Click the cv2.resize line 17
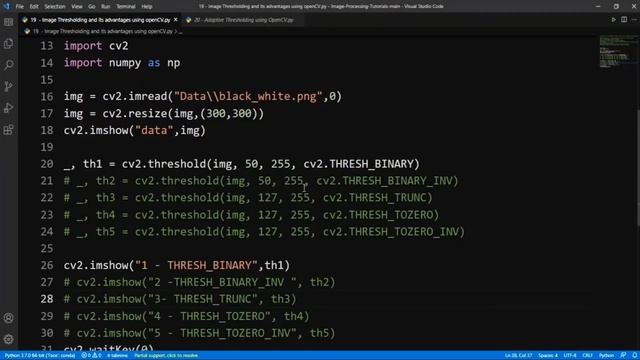The image size is (640, 360). pyautogui.click(x=164, y=113)
